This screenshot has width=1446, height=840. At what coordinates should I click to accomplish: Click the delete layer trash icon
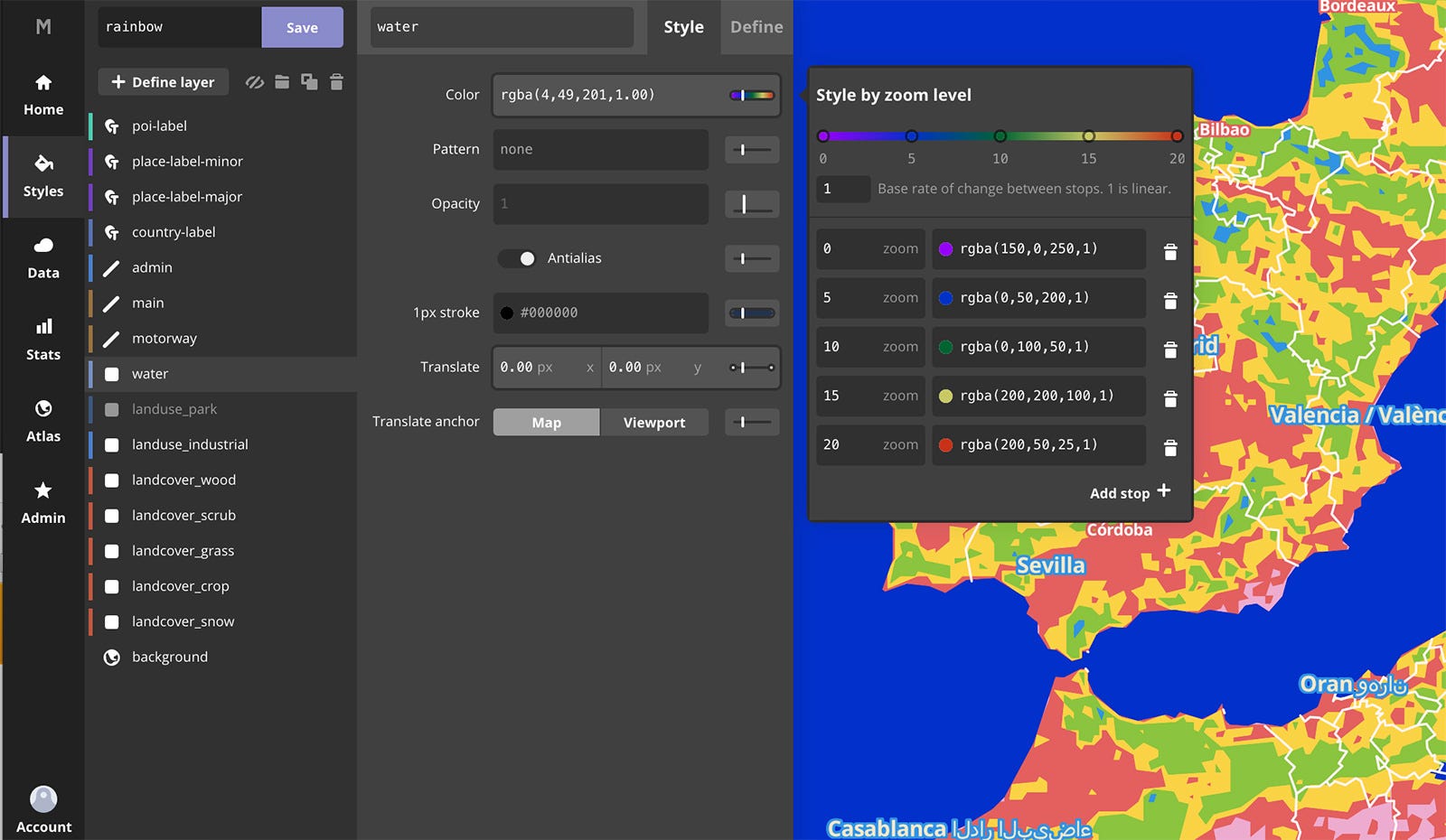(x=336, y=81)
